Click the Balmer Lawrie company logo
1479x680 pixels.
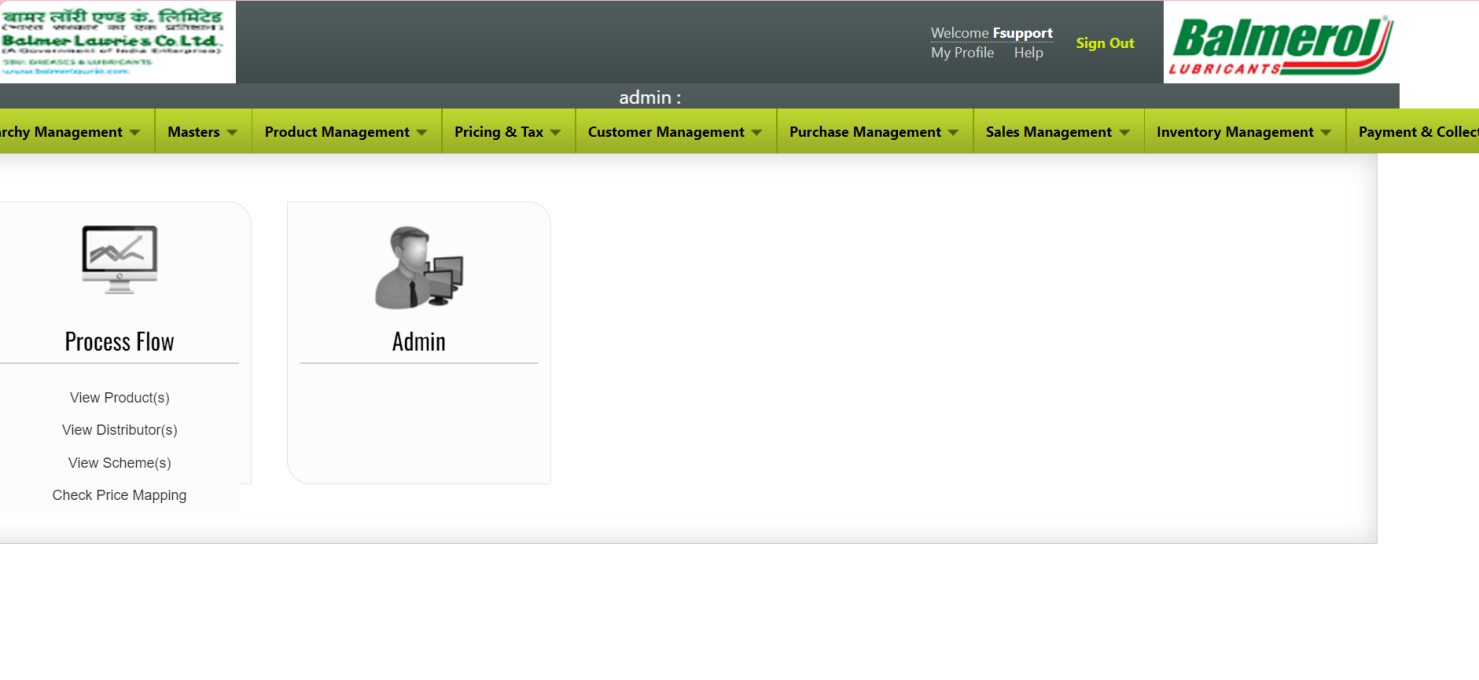[117, 42]
